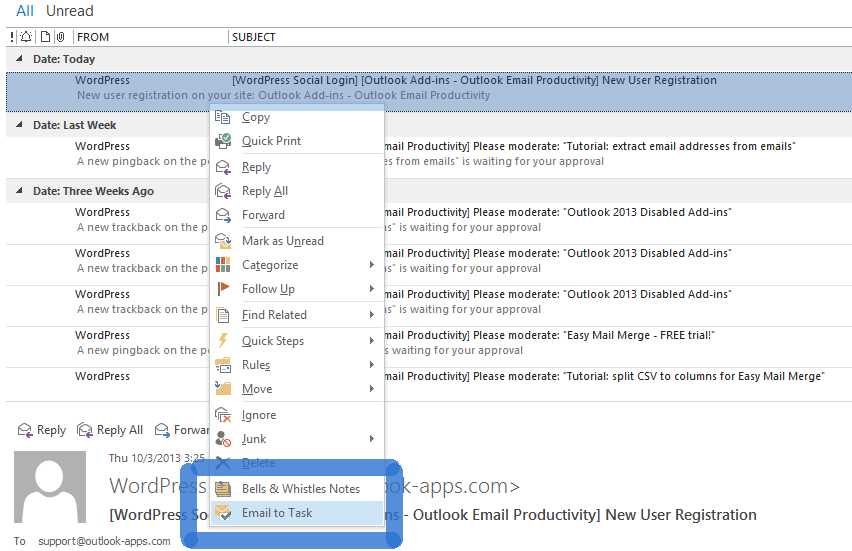852x551 pixels.
Task: Open the Rules submenu arrow
Action: pos(372,365)
